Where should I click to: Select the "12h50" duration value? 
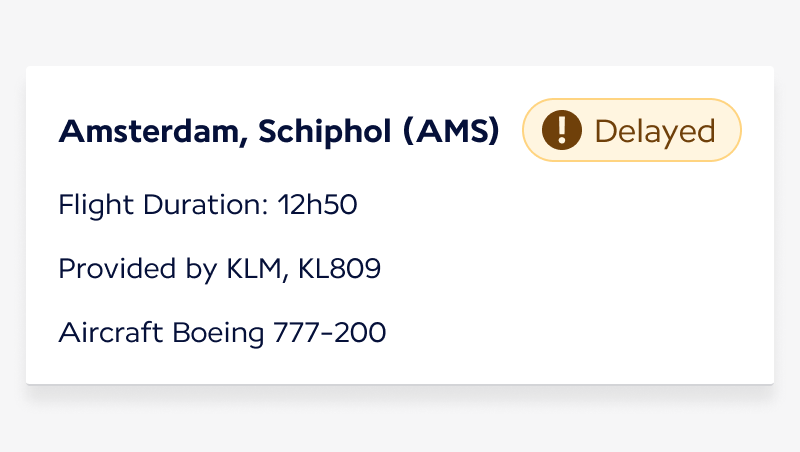click(x=318, y=206)
